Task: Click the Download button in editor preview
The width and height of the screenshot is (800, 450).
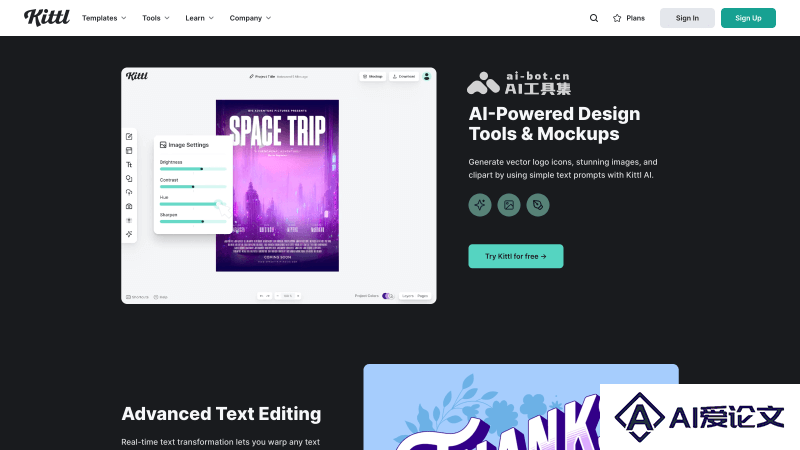Action: click(404, 77)
